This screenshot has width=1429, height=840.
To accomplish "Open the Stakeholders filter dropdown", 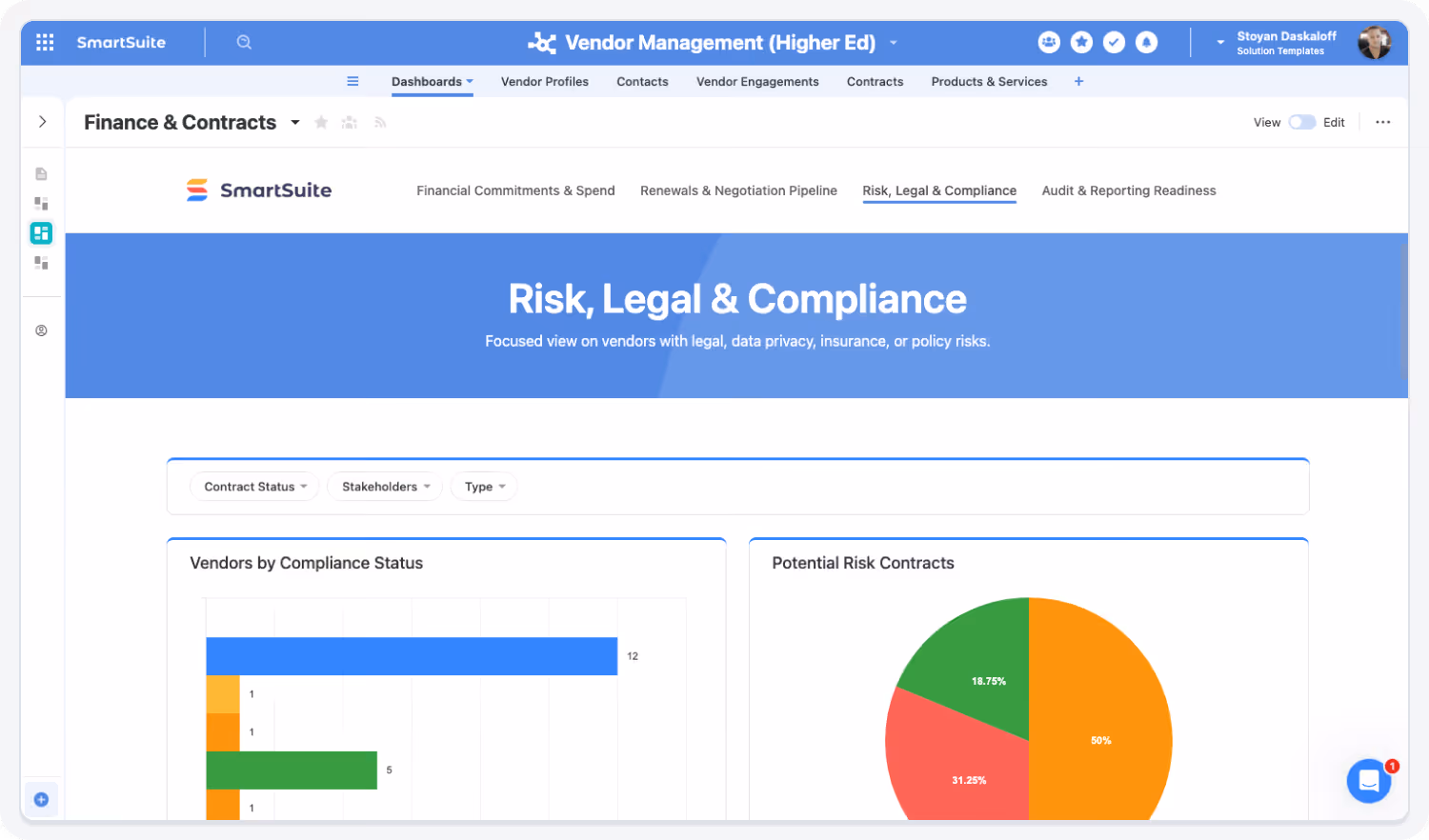I will [385, 487].
